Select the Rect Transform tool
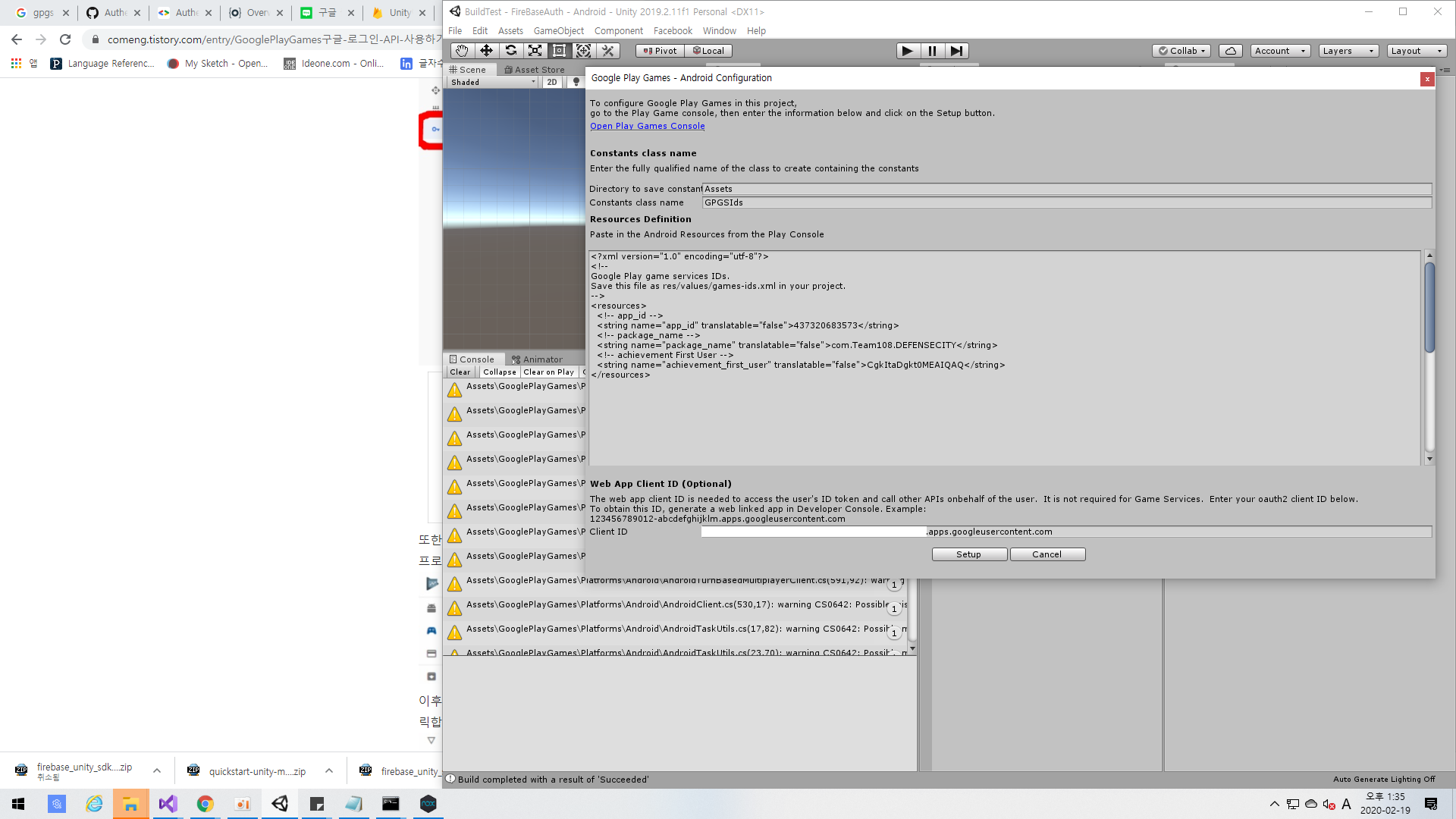 click(559, 51)
